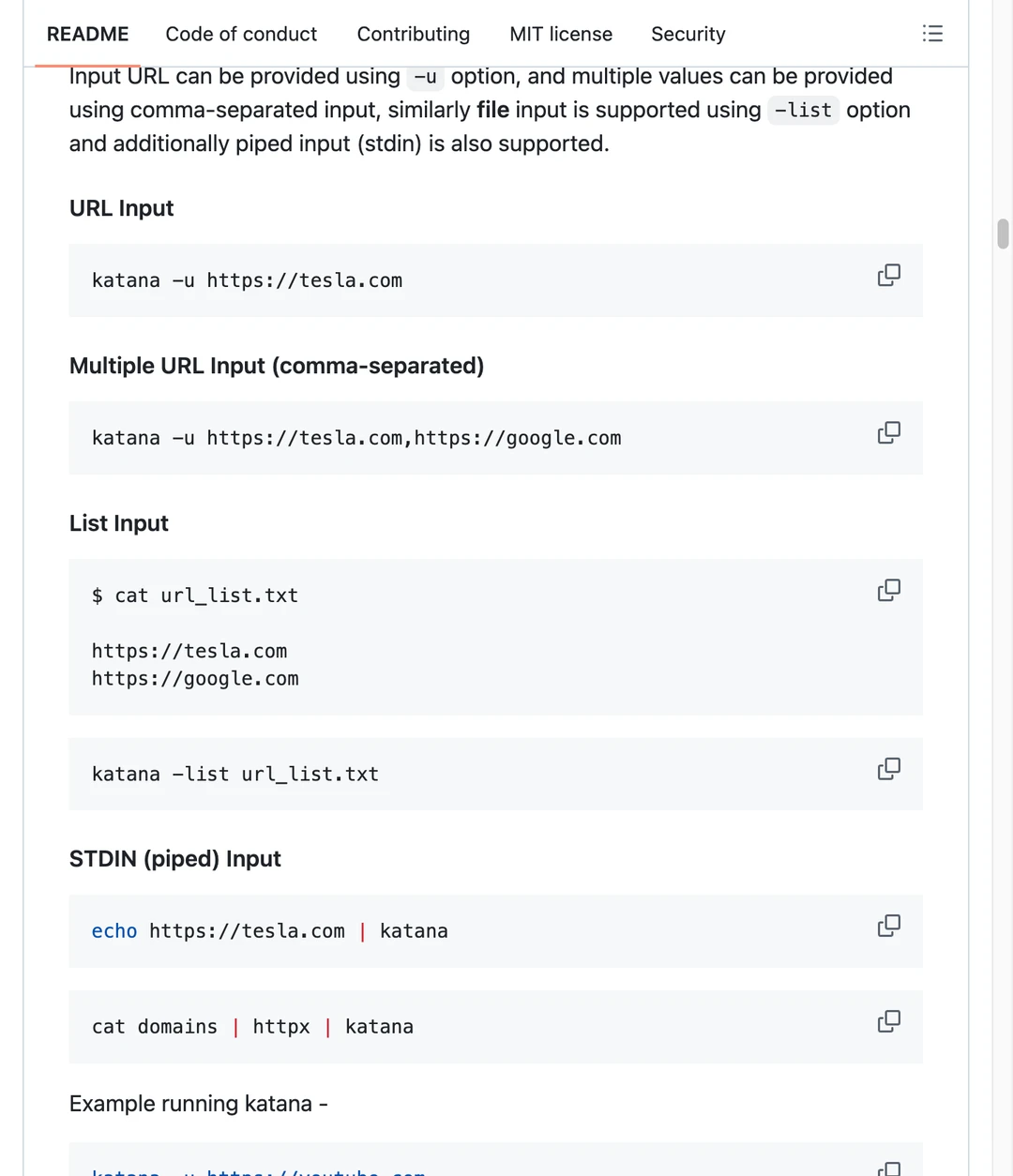1013x1176 pixels.
Task: Copy the katana -list url_list.txt command
Action: pos(888,769)
